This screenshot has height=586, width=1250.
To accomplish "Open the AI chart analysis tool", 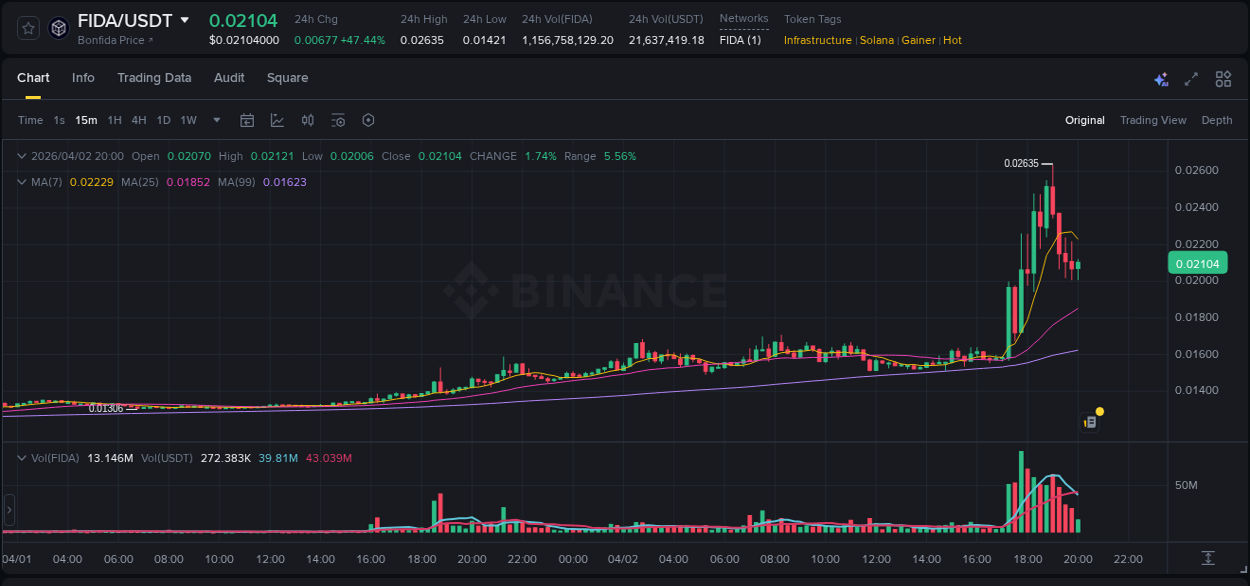I will pos(1161,78).
